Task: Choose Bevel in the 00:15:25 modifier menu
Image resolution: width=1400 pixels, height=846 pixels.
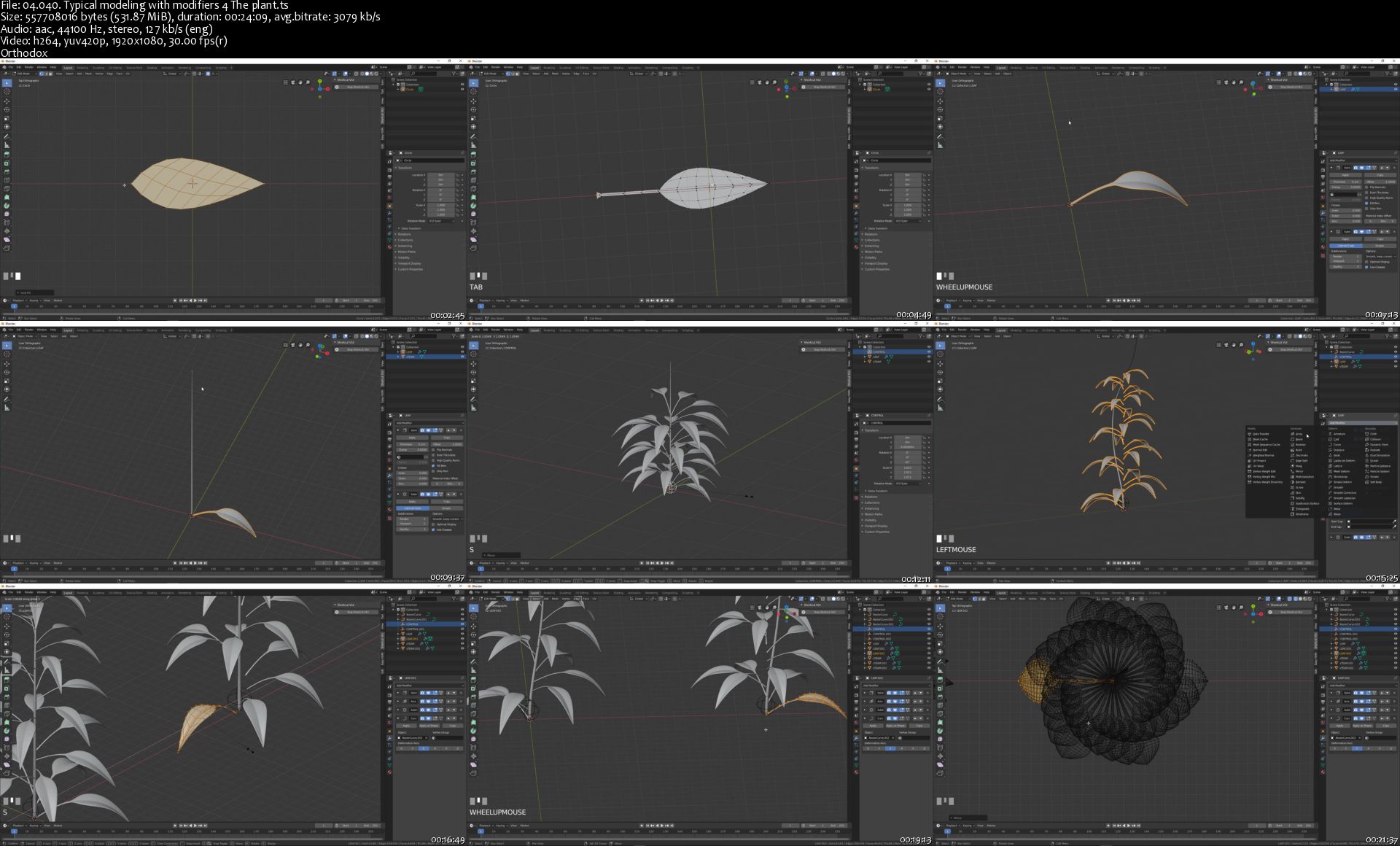Action: [1299, 439]
